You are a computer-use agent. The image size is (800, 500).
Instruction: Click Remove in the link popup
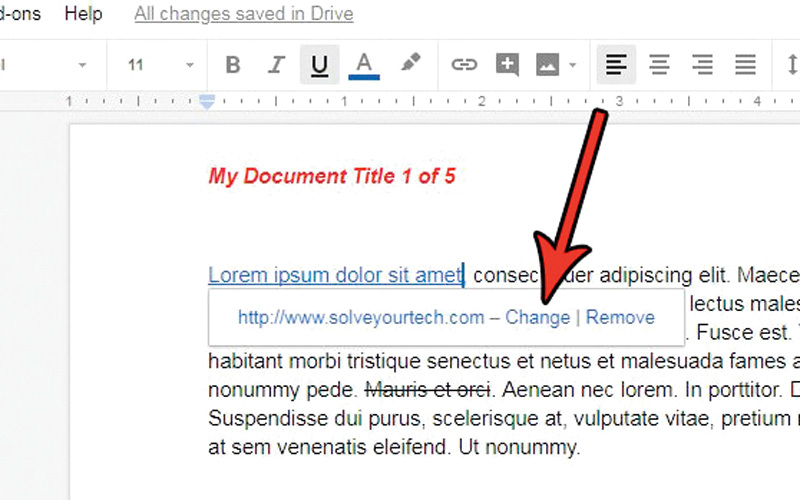pyautogui.click(x=620, y=317)
